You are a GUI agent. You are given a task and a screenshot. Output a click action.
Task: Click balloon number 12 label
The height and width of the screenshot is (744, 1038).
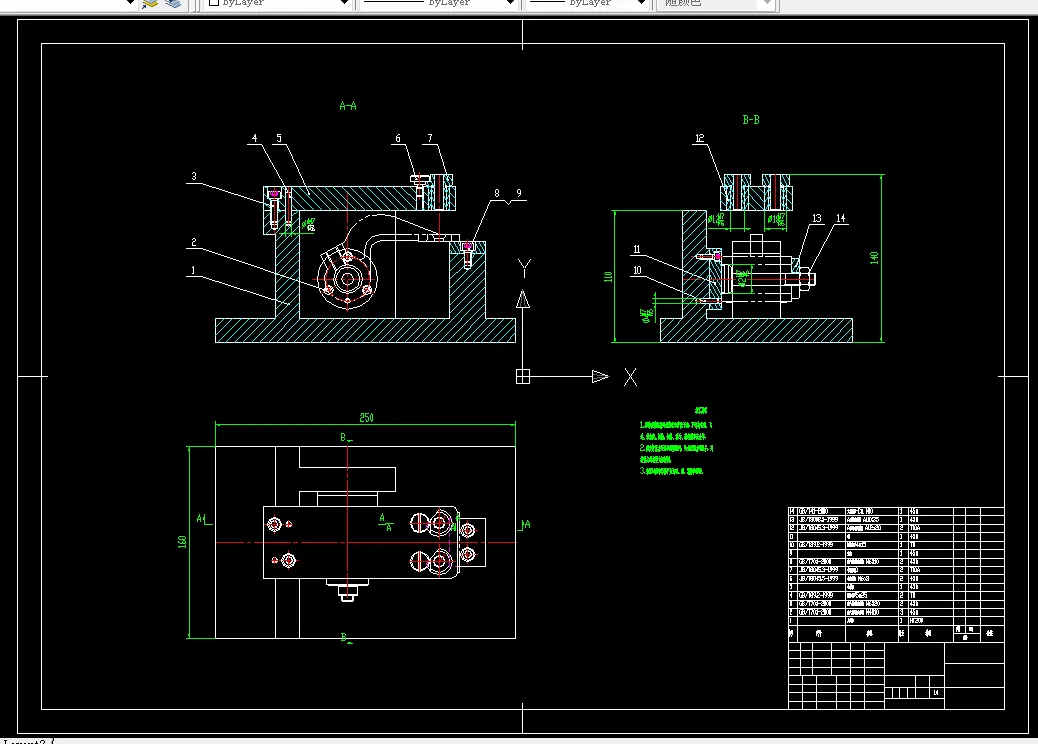tap(700, 138)
